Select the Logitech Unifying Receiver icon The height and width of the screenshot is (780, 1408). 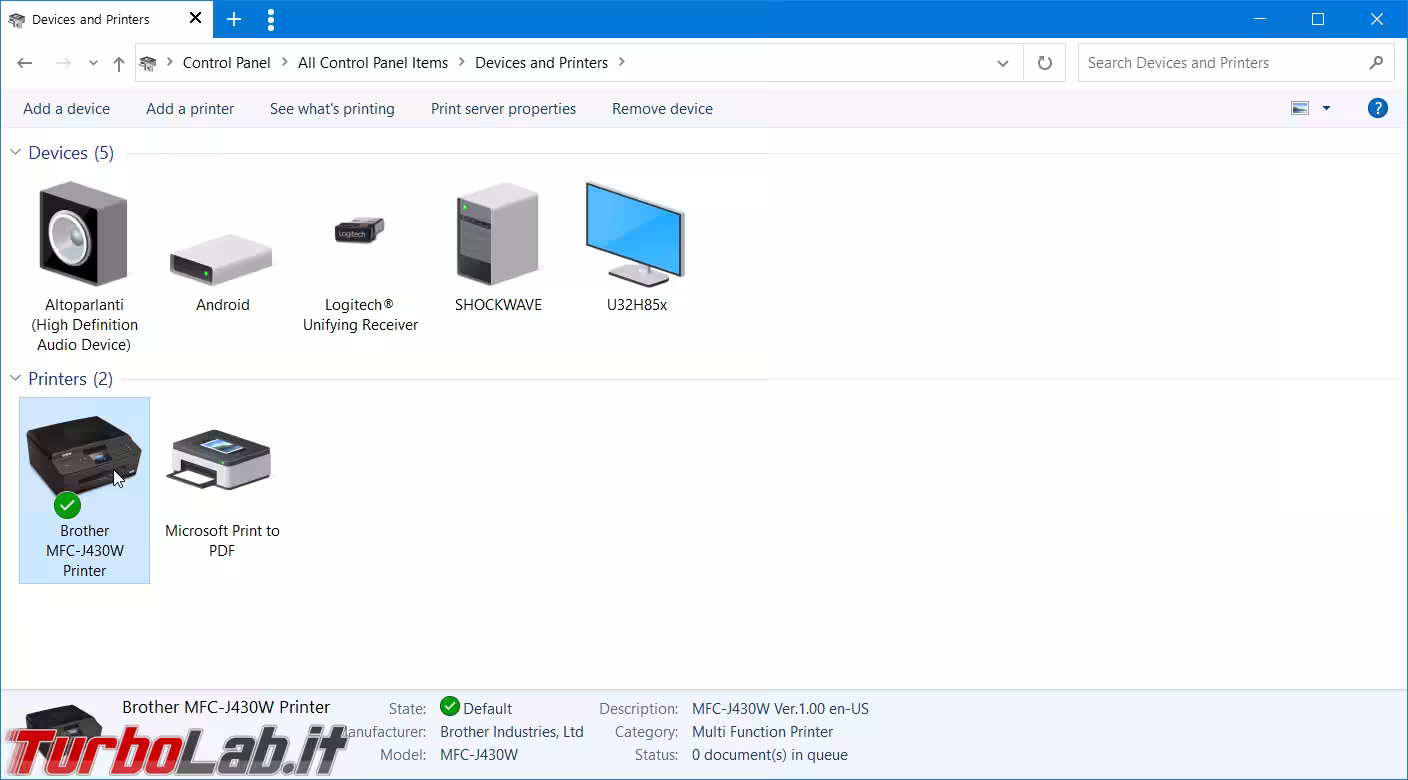[x=360, y=232]
